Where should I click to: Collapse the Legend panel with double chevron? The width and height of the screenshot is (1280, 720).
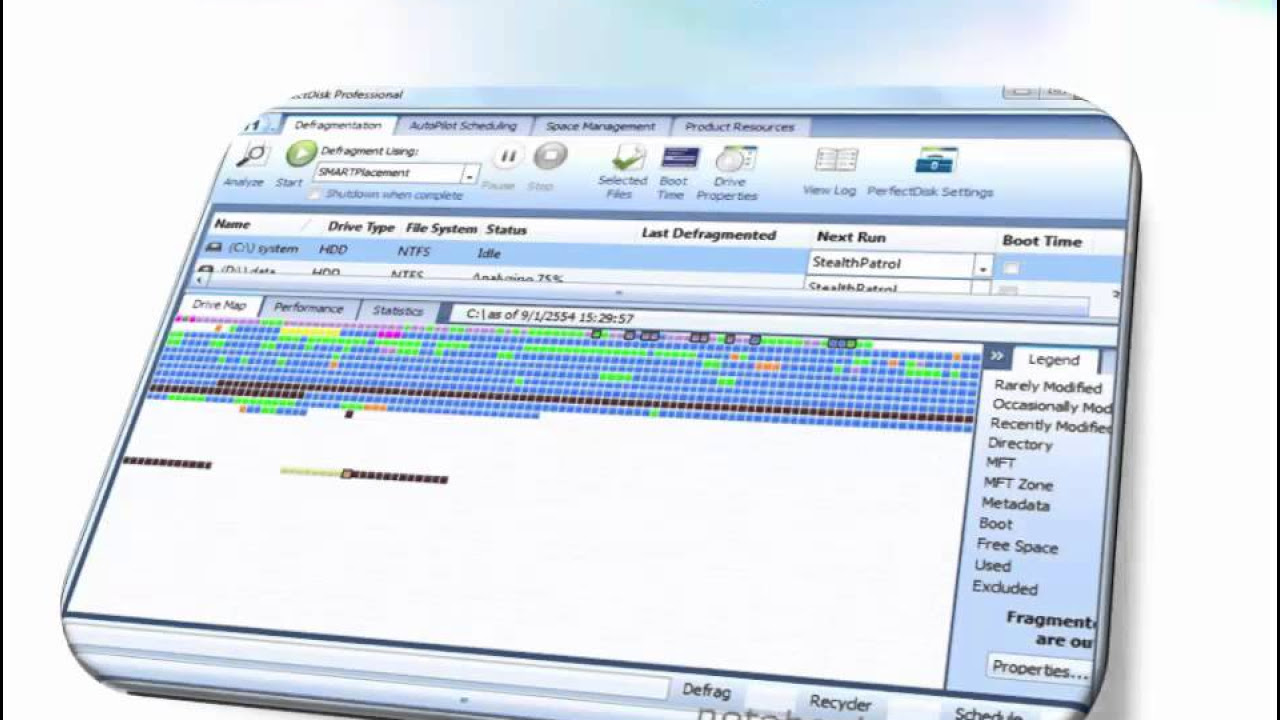[996, 356]
